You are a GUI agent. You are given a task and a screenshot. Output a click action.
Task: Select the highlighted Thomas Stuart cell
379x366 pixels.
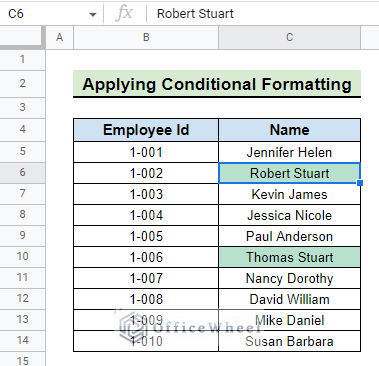click(289, 257)
